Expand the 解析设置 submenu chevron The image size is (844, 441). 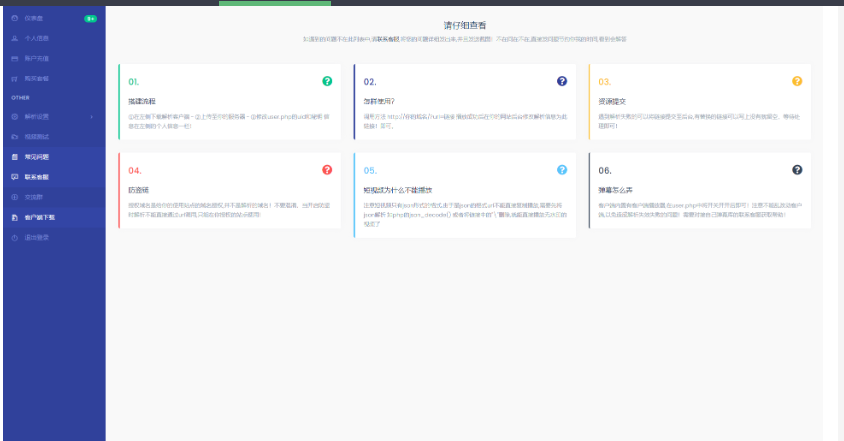pyautogui.click(x=92, y=117)
